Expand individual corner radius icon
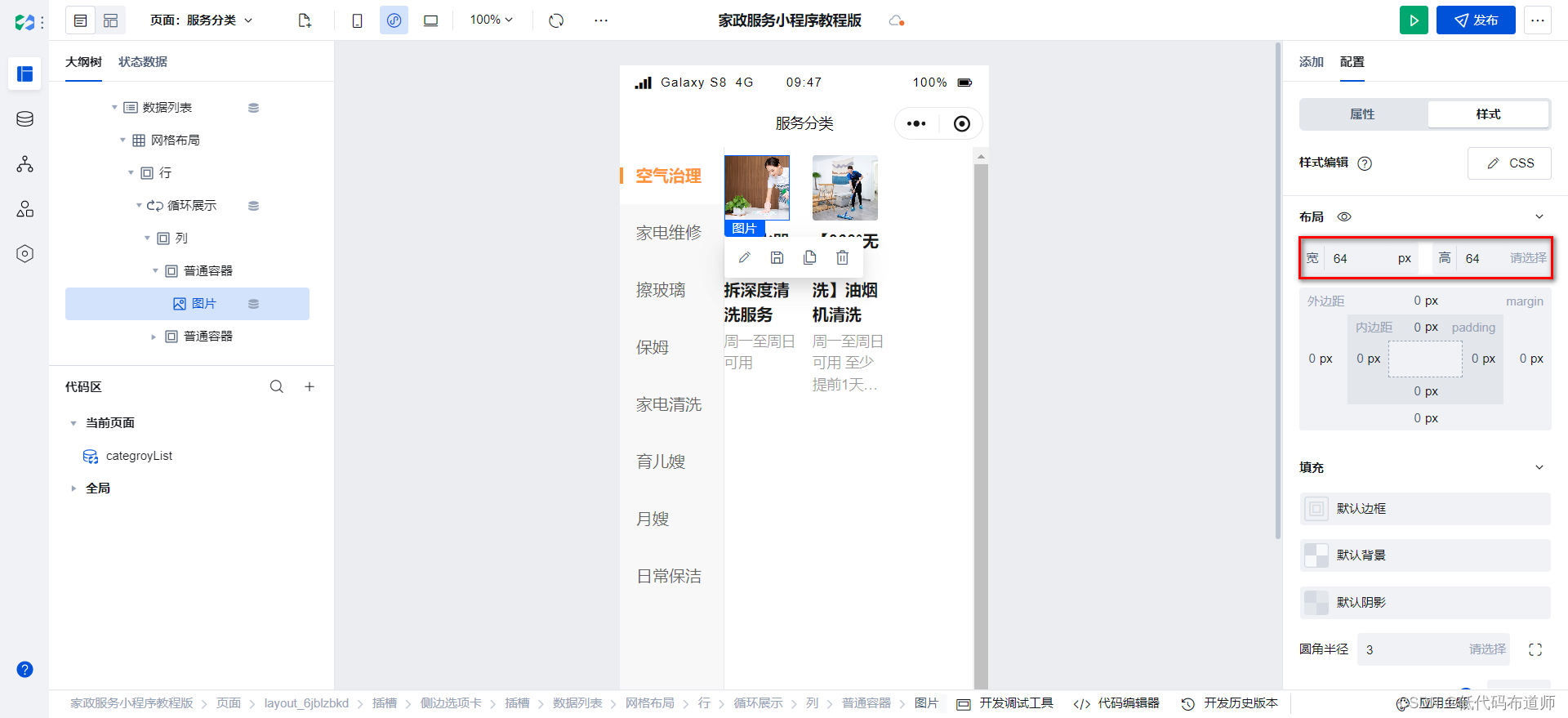The height and width of the screenshot is (718, 1568). tap(1535, 650)
